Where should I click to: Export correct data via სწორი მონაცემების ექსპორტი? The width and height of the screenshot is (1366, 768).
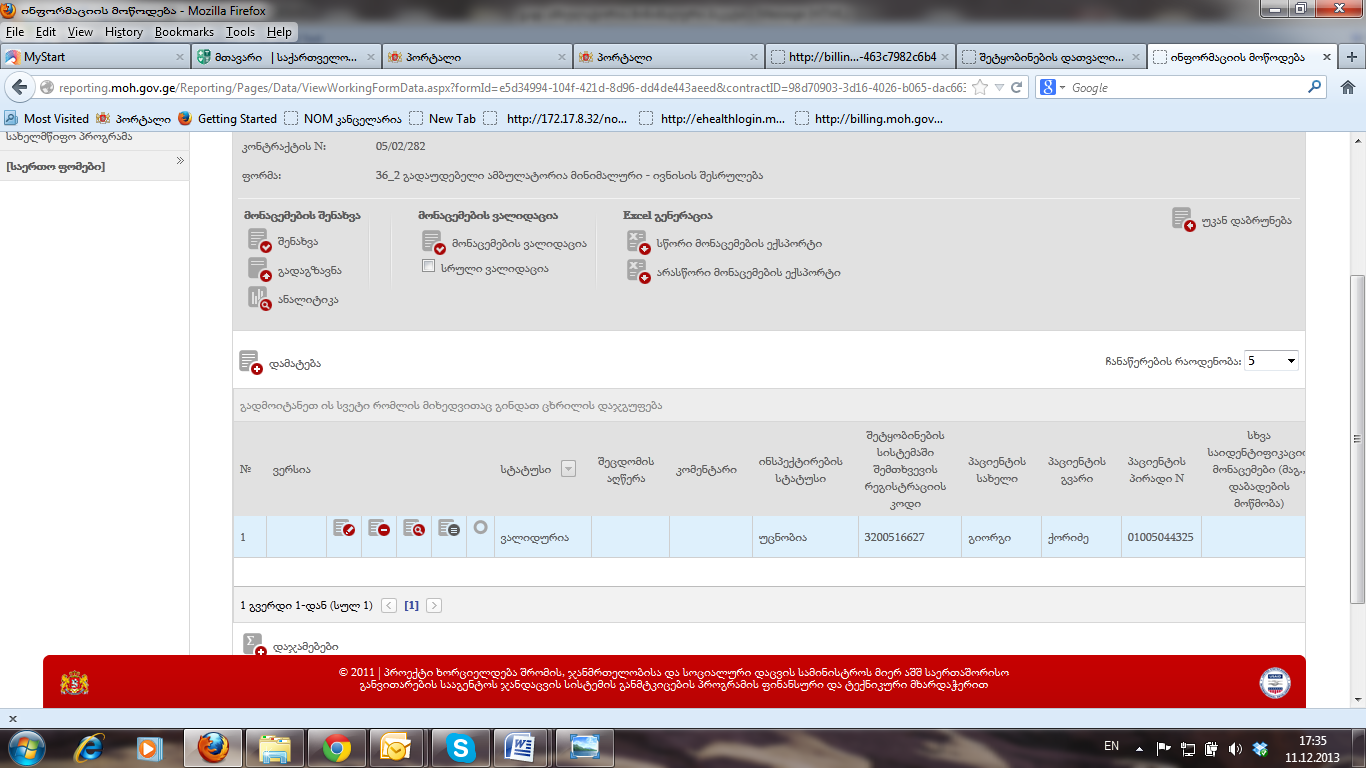click(x=638, y=242)
